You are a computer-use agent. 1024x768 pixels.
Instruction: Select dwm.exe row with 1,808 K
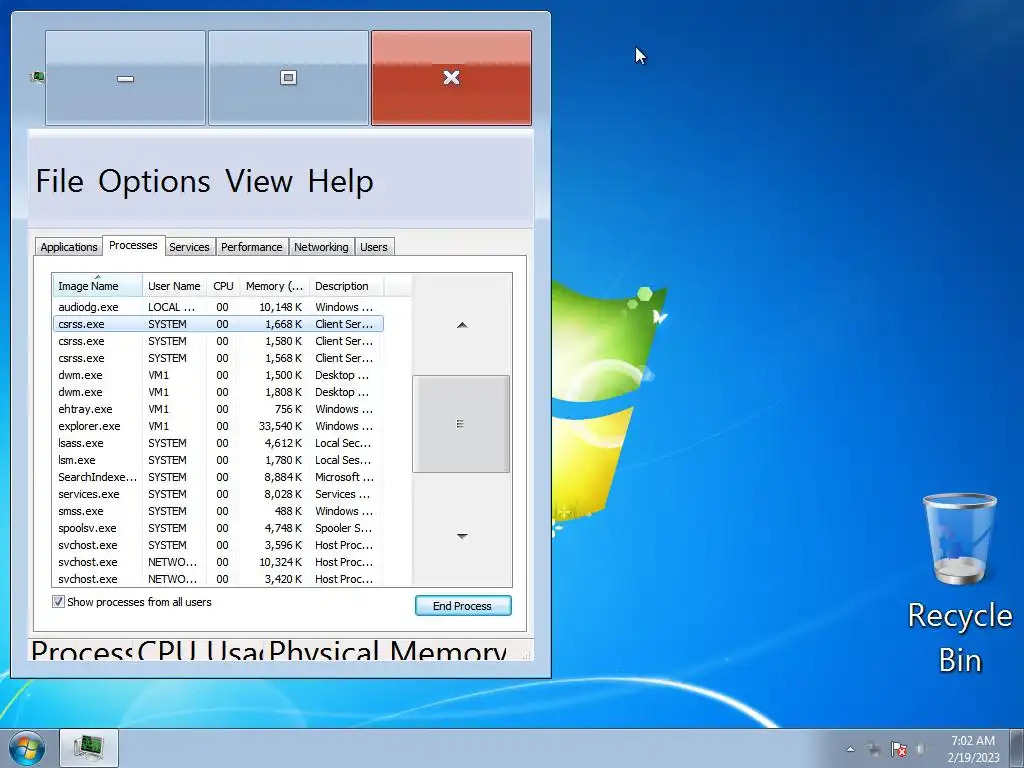tap(218, 392)
